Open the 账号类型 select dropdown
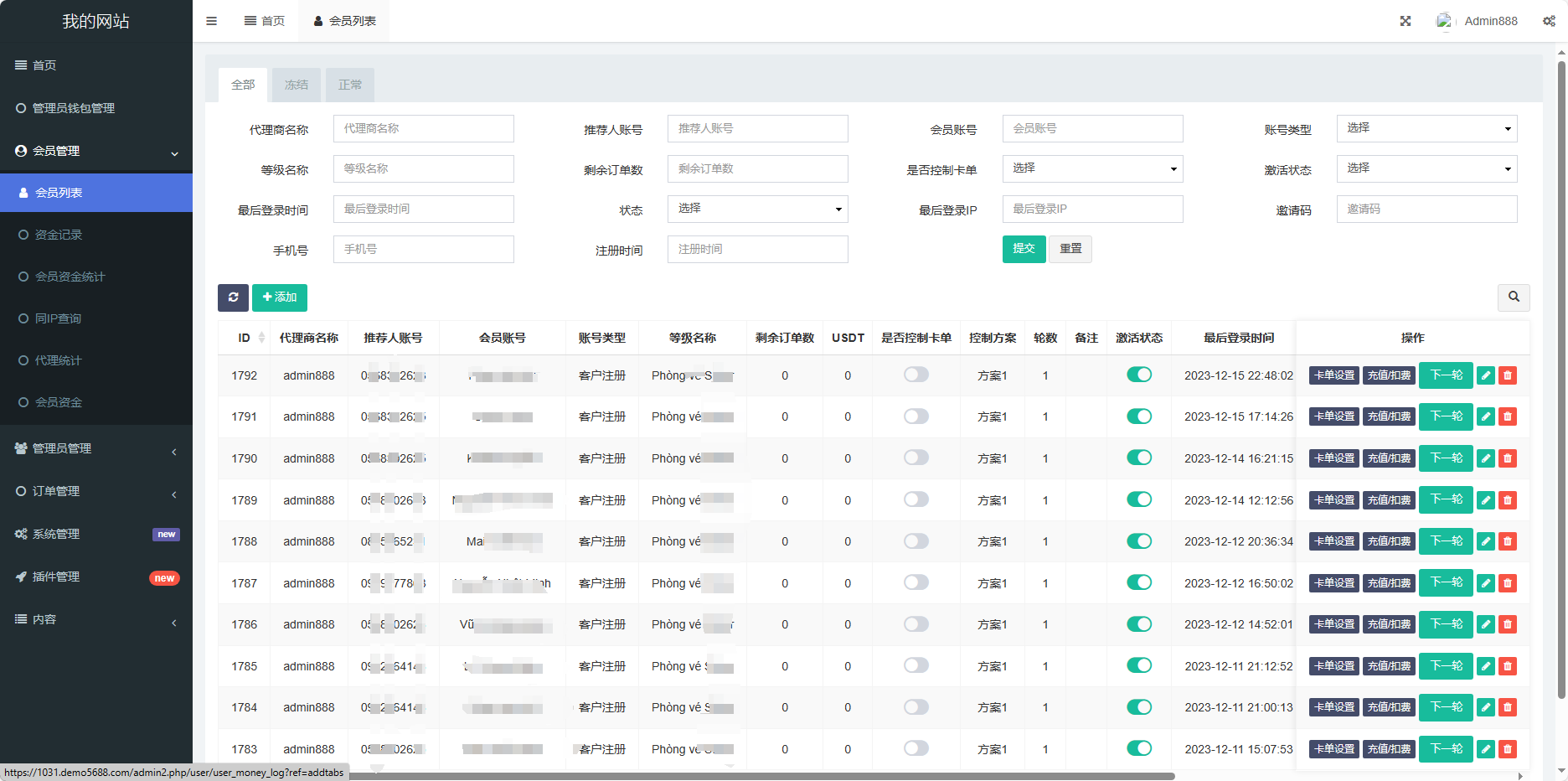This screenshot has height=781, width=1568. [x=1426, y=128]
